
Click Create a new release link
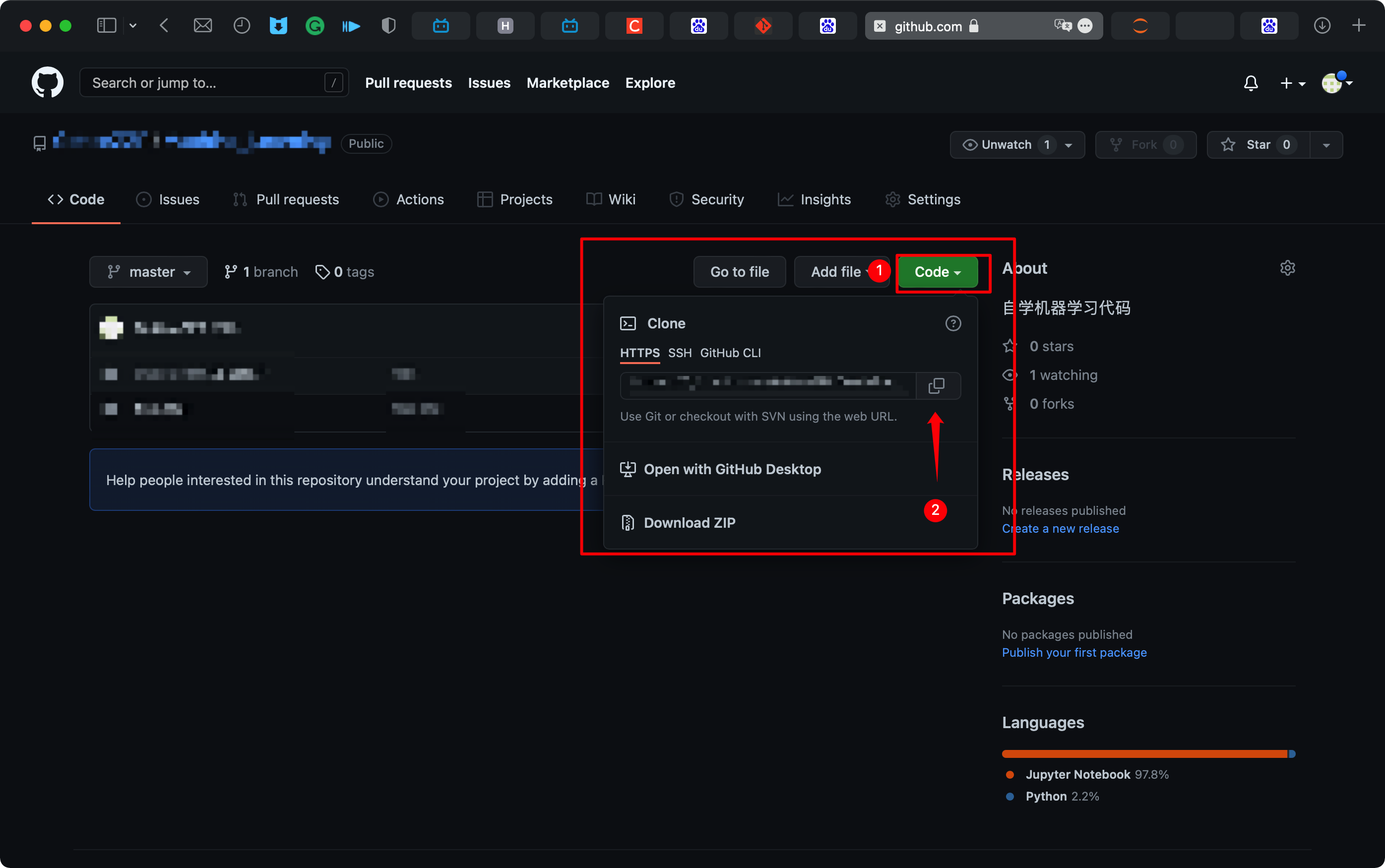click(x=1060, y=528)
